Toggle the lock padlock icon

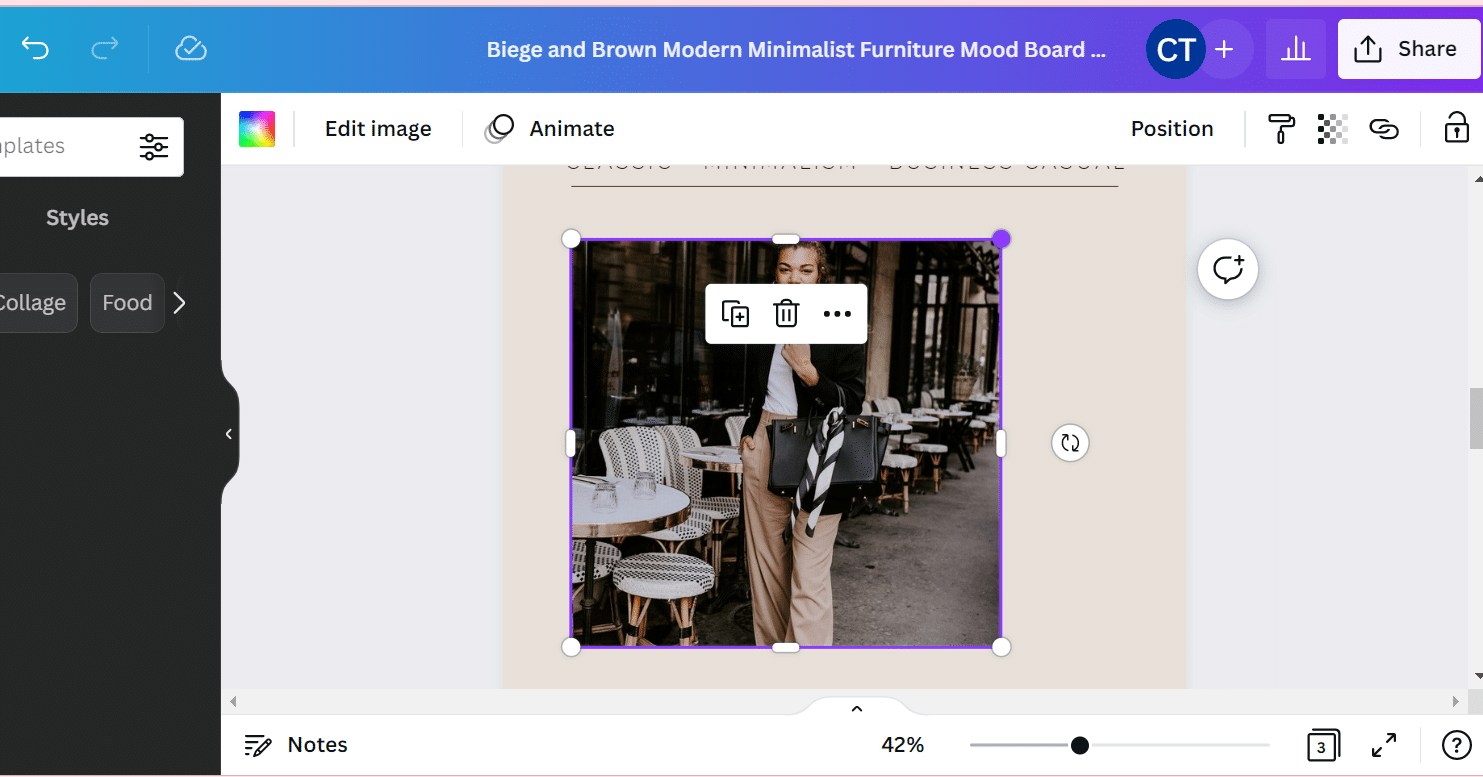pos(1456,128)
